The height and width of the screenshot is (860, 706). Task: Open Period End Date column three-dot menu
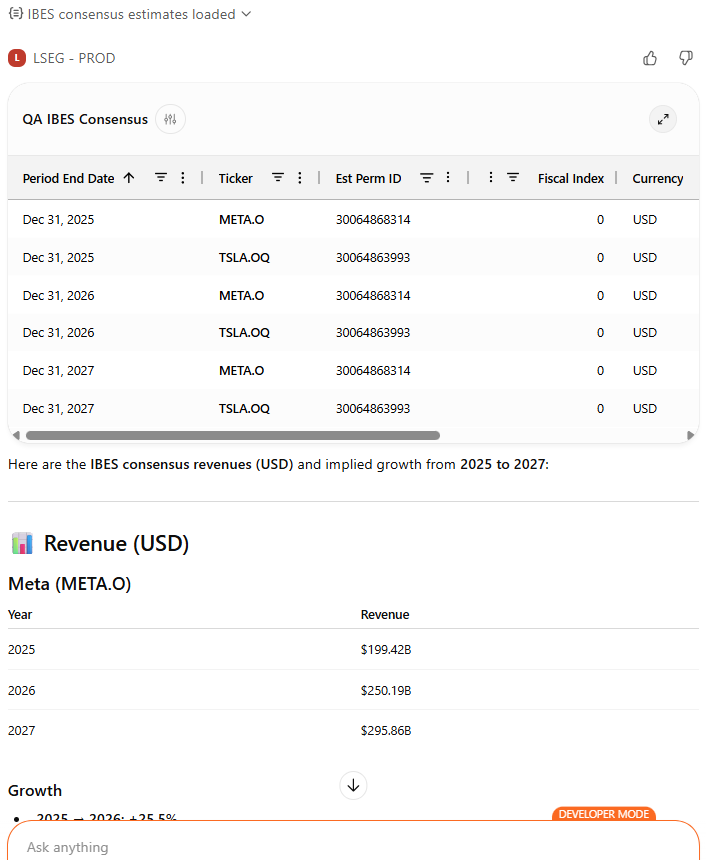pos(182,178)
